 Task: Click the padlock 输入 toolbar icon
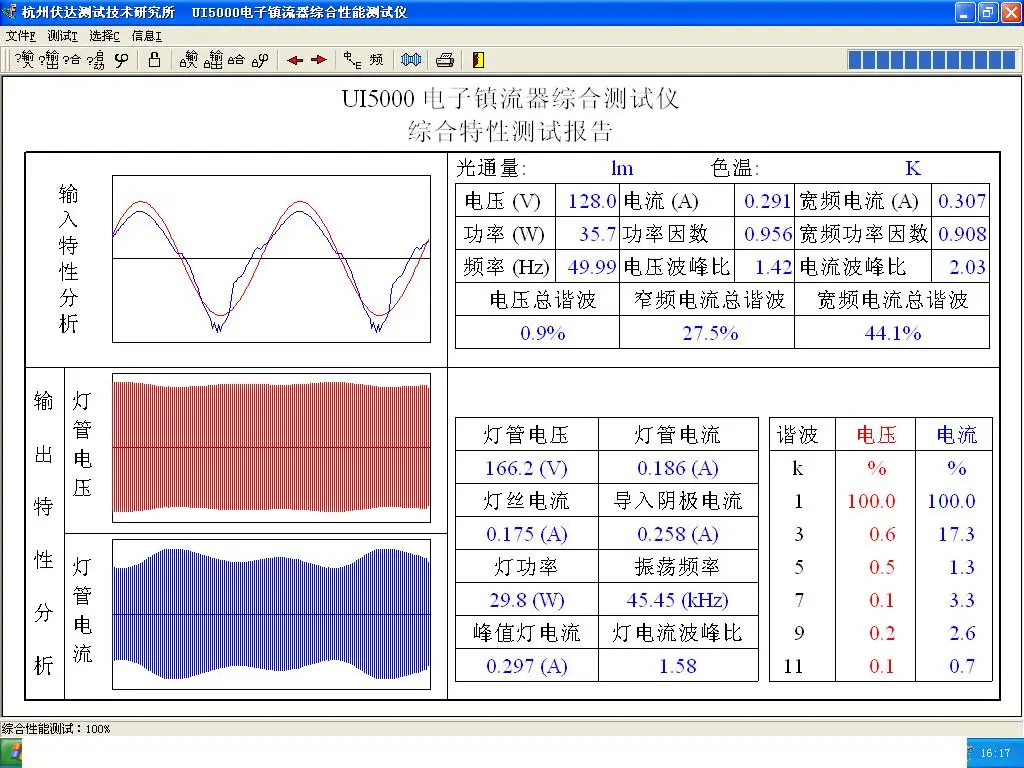point(189,60)
